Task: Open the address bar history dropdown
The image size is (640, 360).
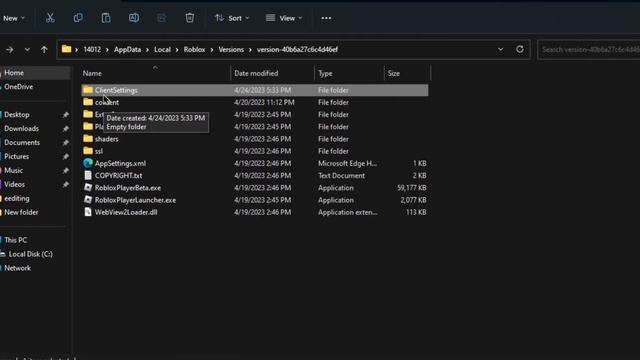Action: tap(500, 49)
